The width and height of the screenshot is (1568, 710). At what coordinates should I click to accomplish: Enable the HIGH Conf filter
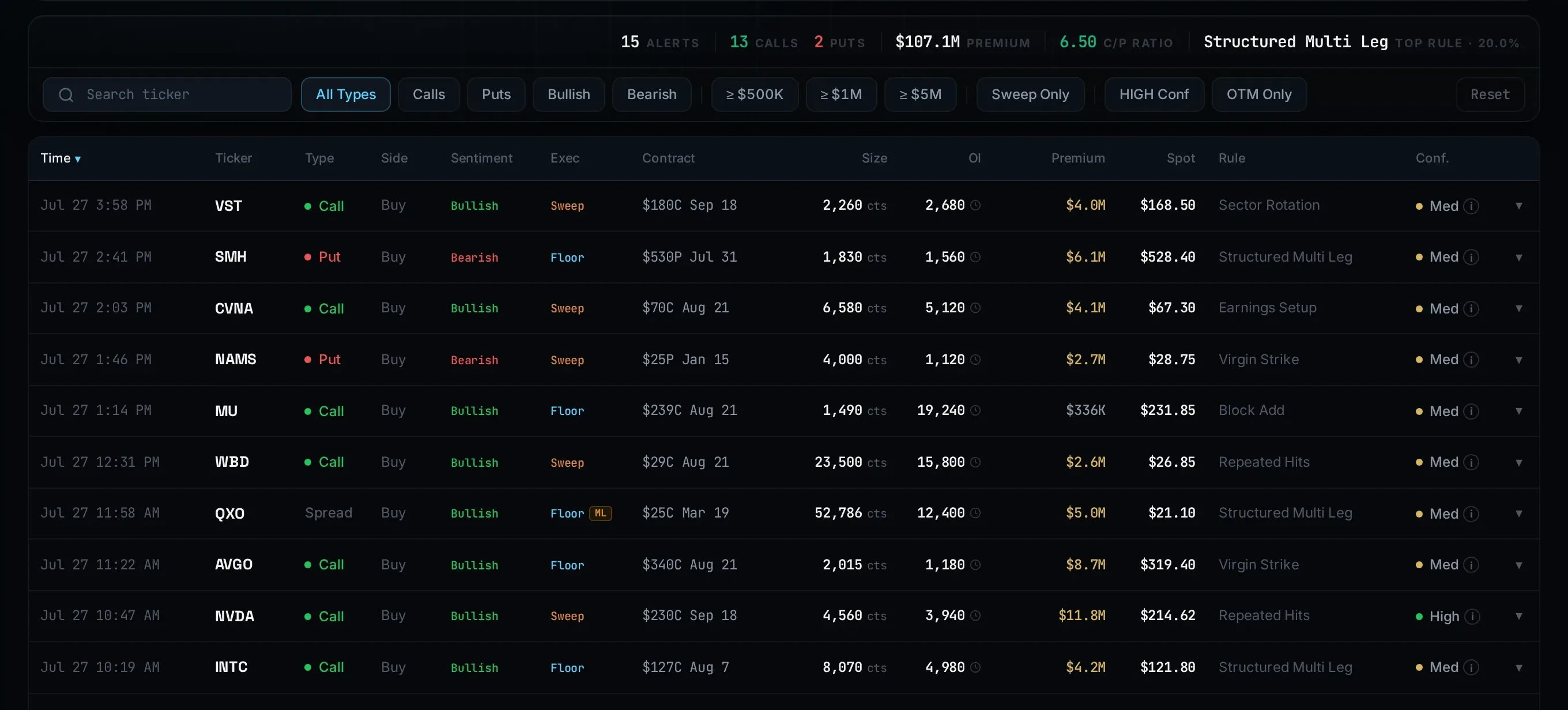coord(1154,95)
